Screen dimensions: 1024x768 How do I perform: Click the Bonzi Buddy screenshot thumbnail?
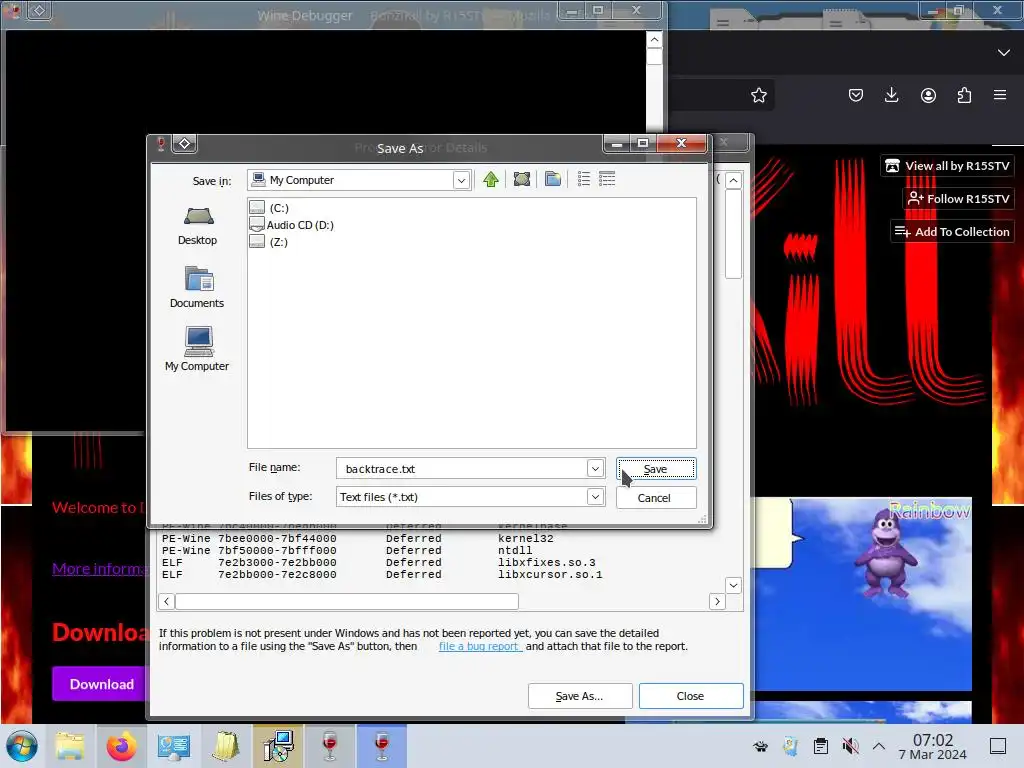[863, 594]
